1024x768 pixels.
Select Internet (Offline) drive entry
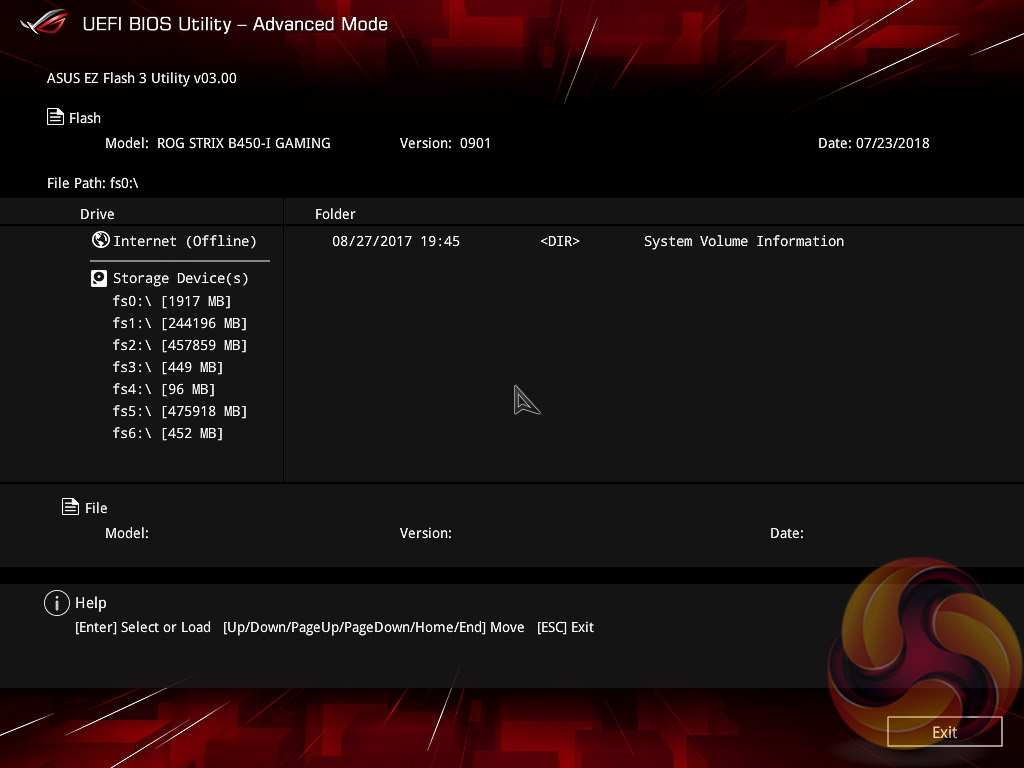[185, 241]
